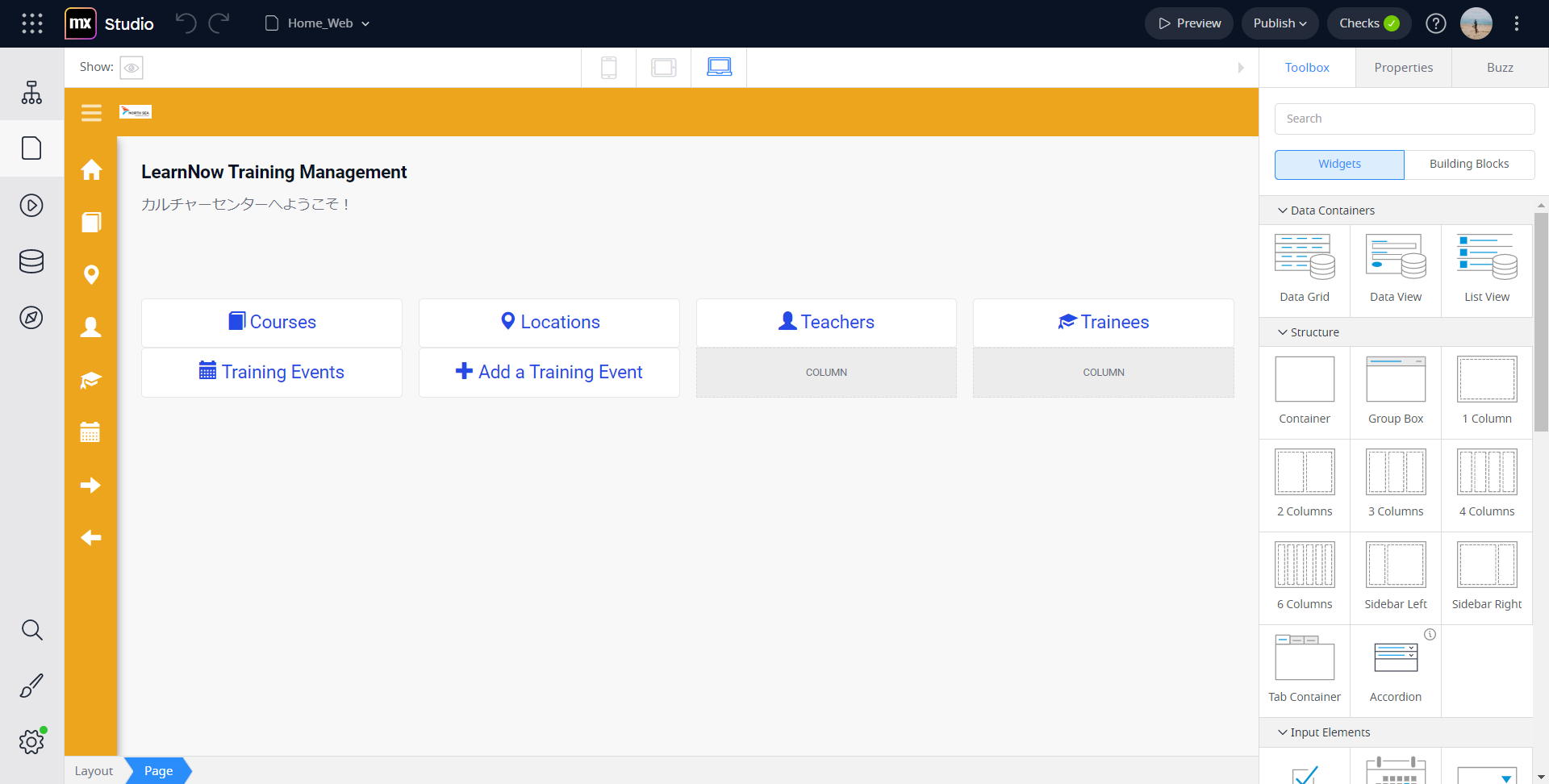Open the Home_Web page dropdown

[318, 23]
